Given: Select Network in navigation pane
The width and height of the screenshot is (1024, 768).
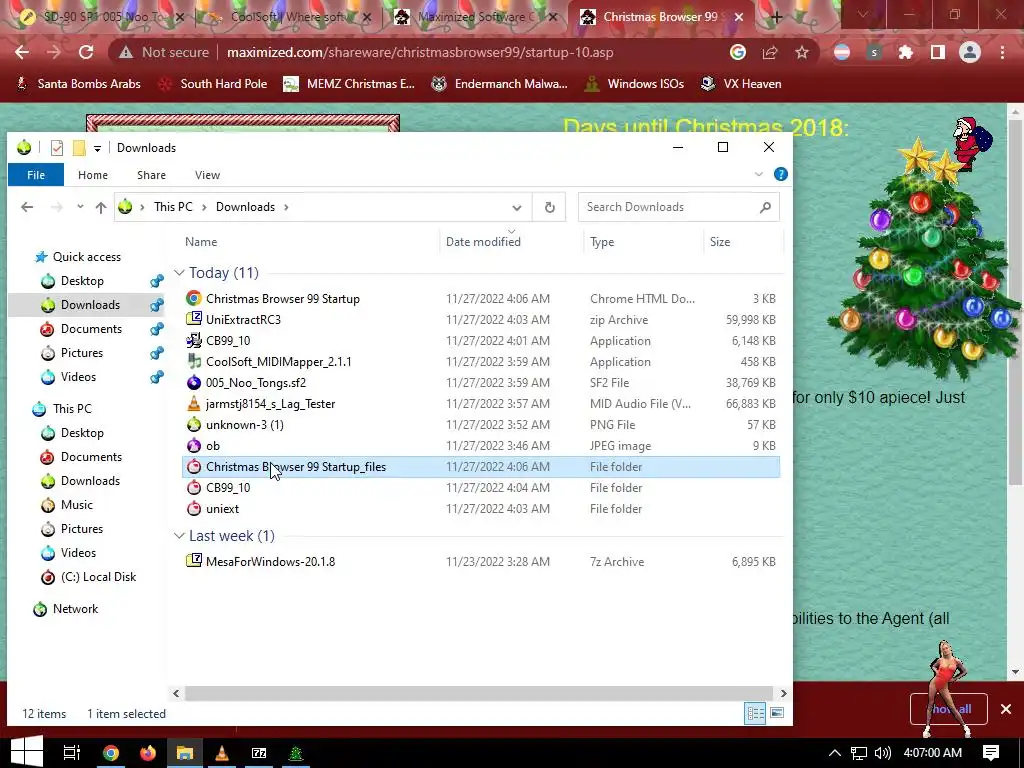Looking at the screenshot, I should click(75, 609).
